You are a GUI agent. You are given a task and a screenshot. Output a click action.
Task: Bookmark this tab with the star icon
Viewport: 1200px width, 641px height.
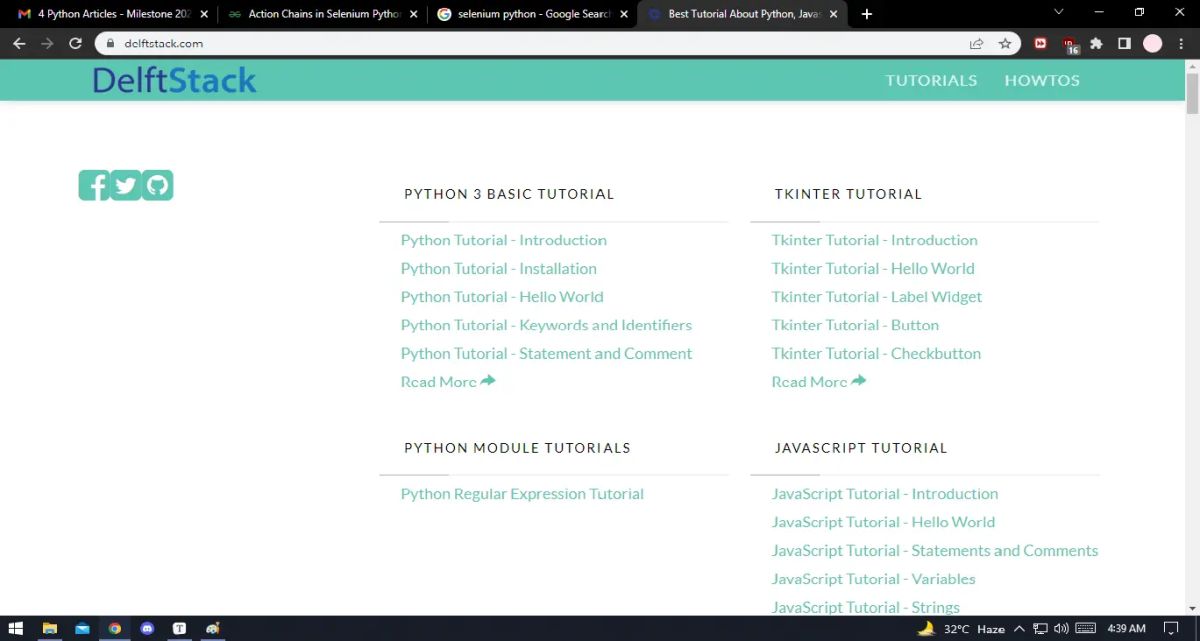[x=1005, y=44]
